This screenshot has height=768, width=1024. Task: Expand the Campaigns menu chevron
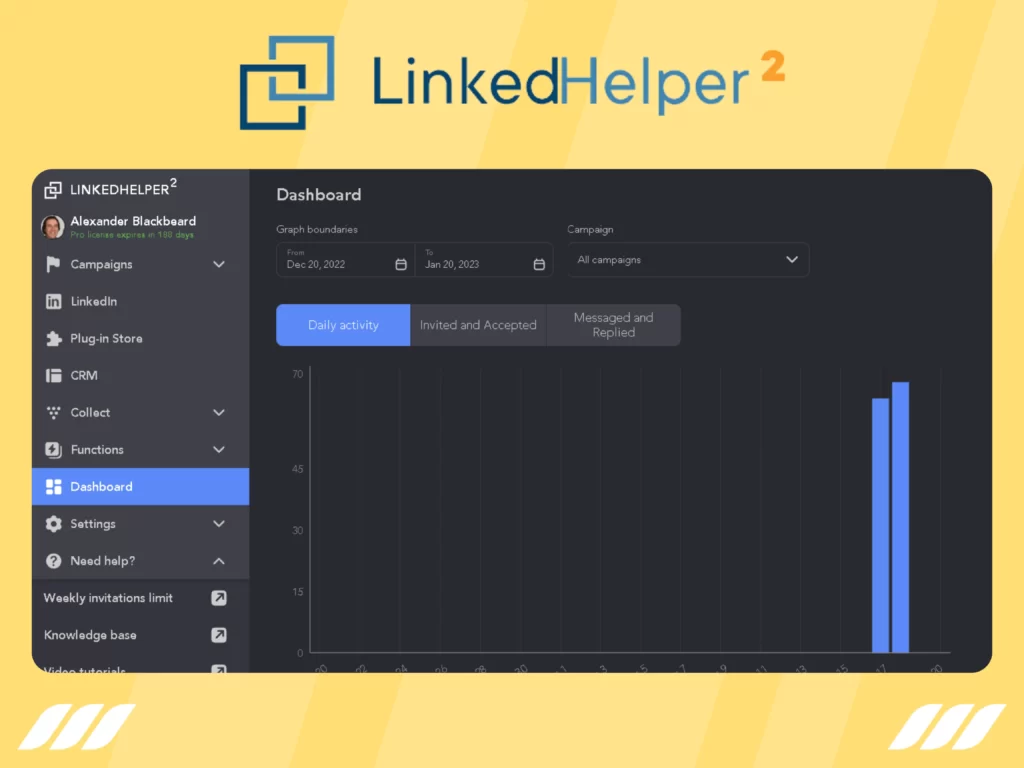(x=219, y=264)
